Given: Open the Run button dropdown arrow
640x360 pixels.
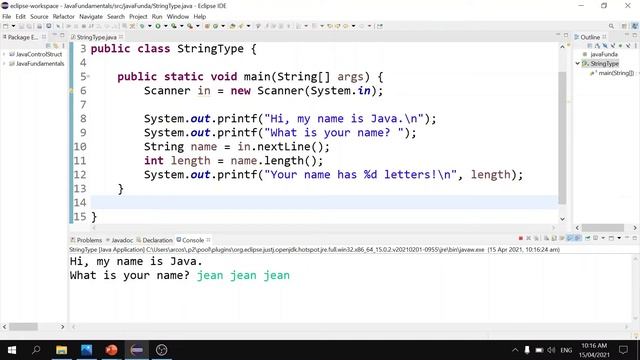Looking at the screenshot, I should [x=165, y=26].
